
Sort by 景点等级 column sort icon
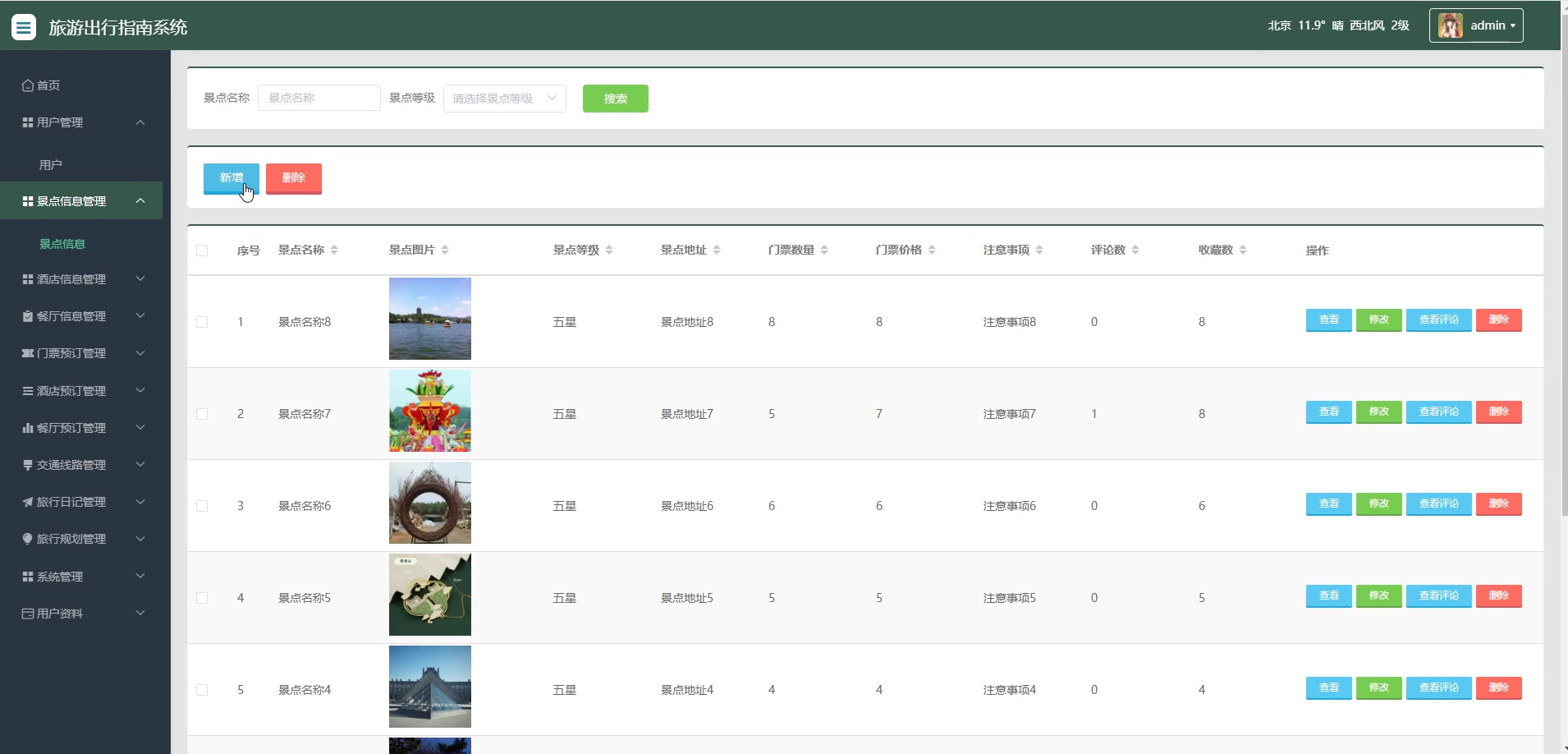click(609, 250)
